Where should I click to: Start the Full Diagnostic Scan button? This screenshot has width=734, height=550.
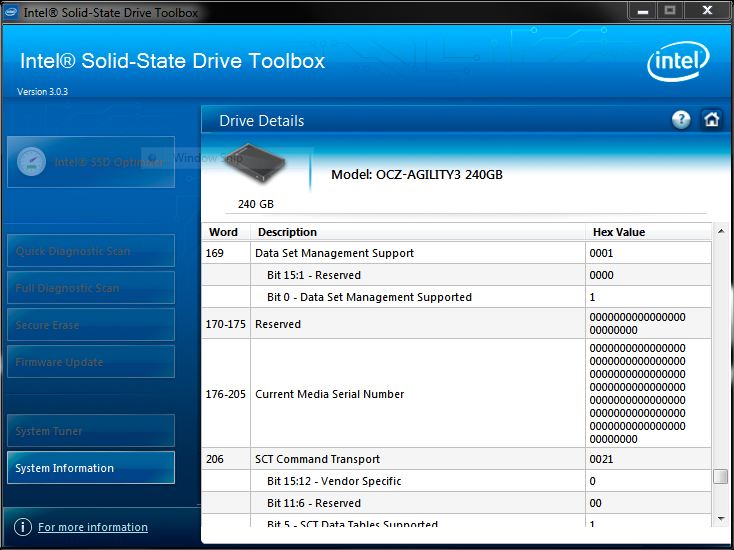click(91, 287)
